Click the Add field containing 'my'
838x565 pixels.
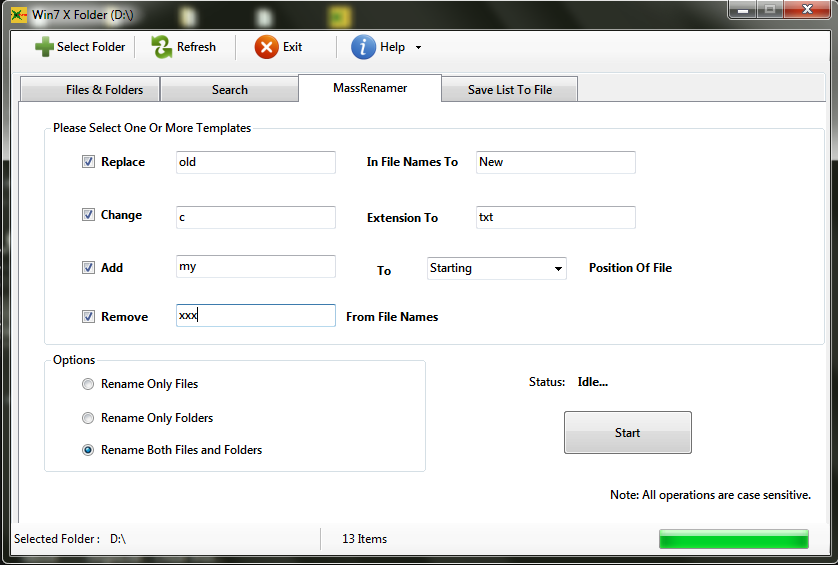pyautogui.click(x=255, y=266)
